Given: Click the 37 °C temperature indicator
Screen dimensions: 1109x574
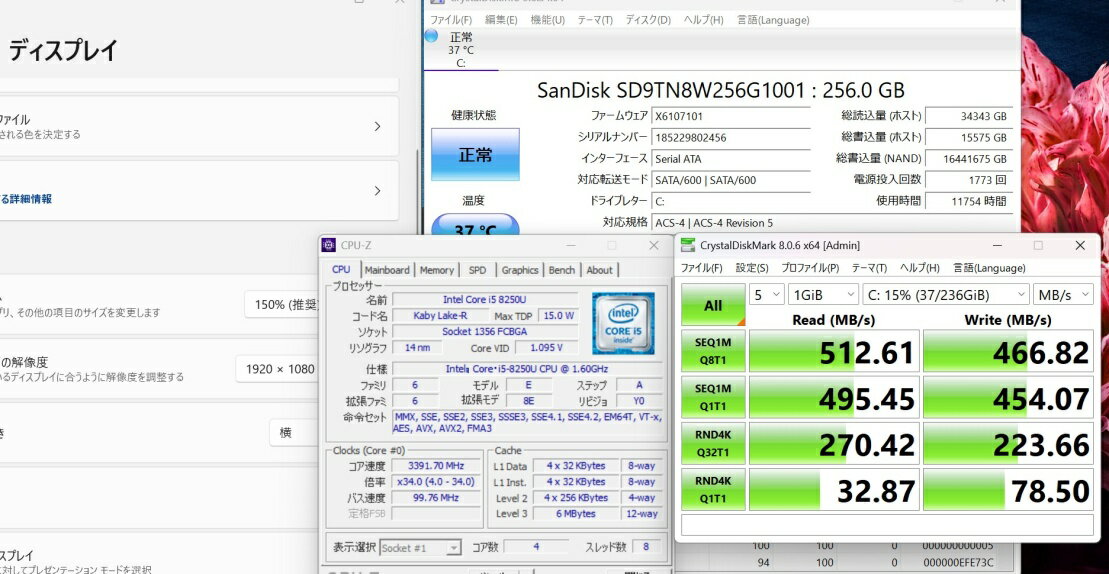Looking at the screenshot, I should 474,229.
